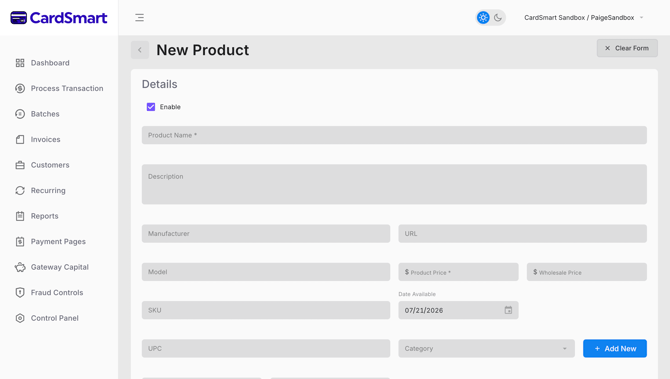Click the Reports clipboard icon
Image resolution: width=670 pixels, height=379 pixels.
[20, 216]
